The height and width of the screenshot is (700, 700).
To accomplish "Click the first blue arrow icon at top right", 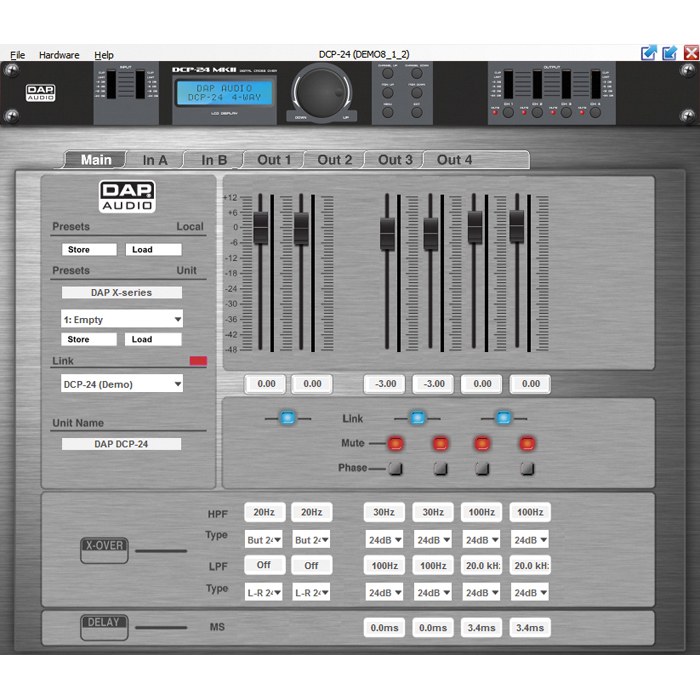I will [649, 52].
